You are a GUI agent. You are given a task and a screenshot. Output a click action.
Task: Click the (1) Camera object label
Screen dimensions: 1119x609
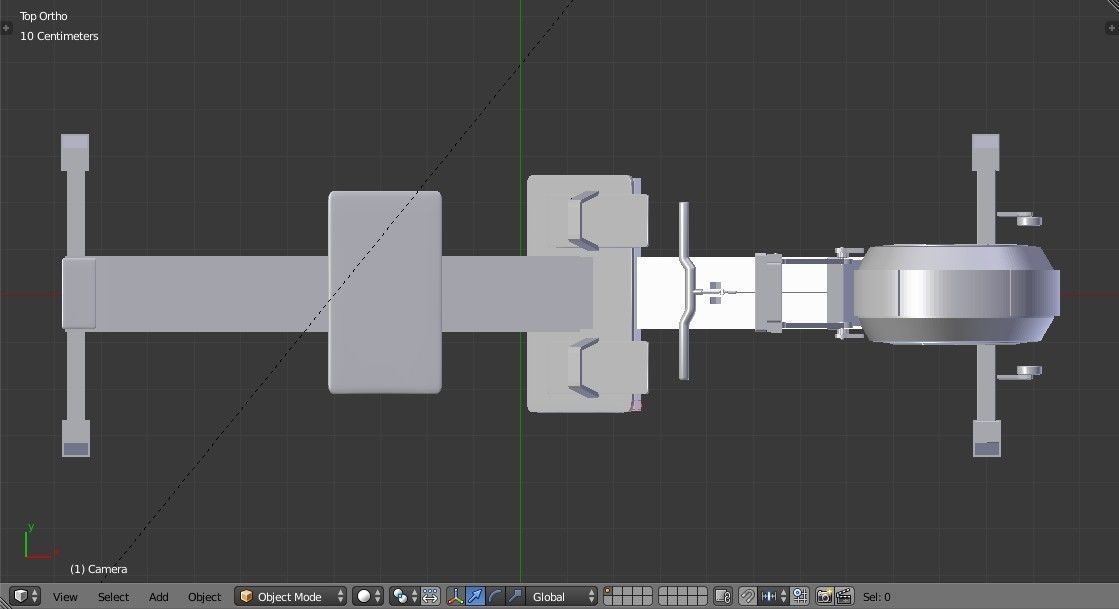pos(98,569)
